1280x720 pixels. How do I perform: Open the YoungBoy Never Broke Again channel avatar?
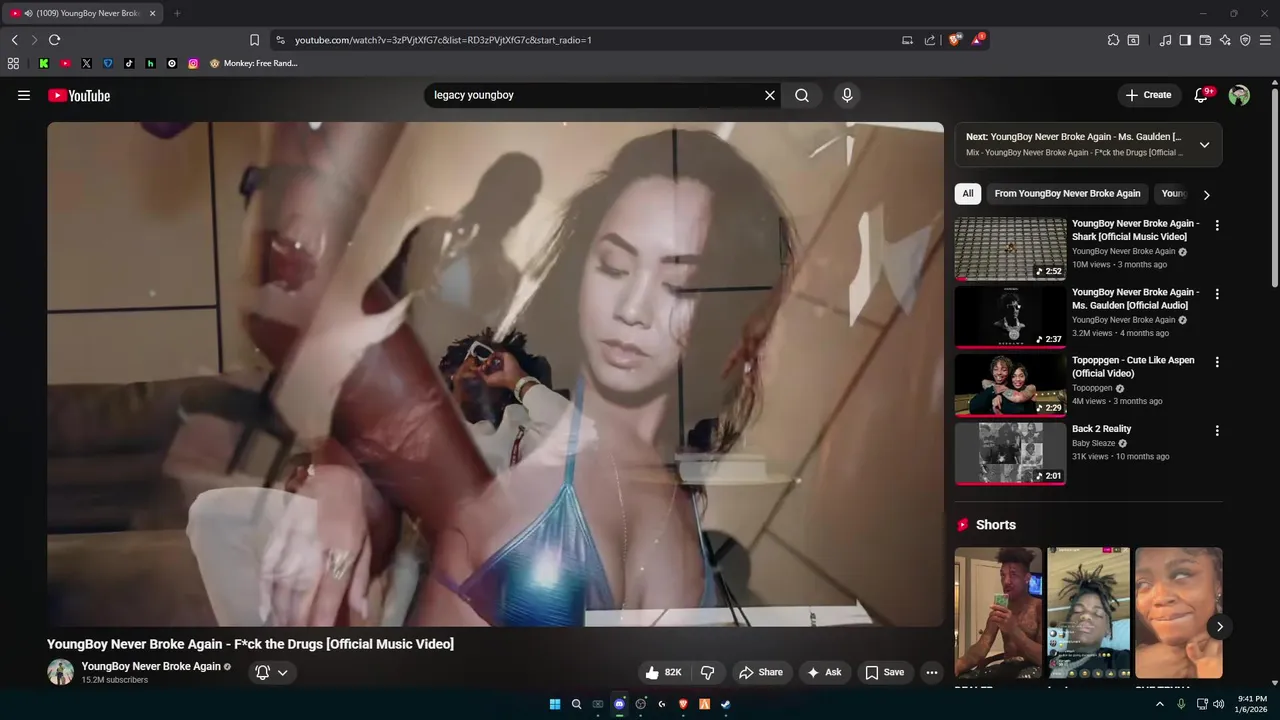61,672
